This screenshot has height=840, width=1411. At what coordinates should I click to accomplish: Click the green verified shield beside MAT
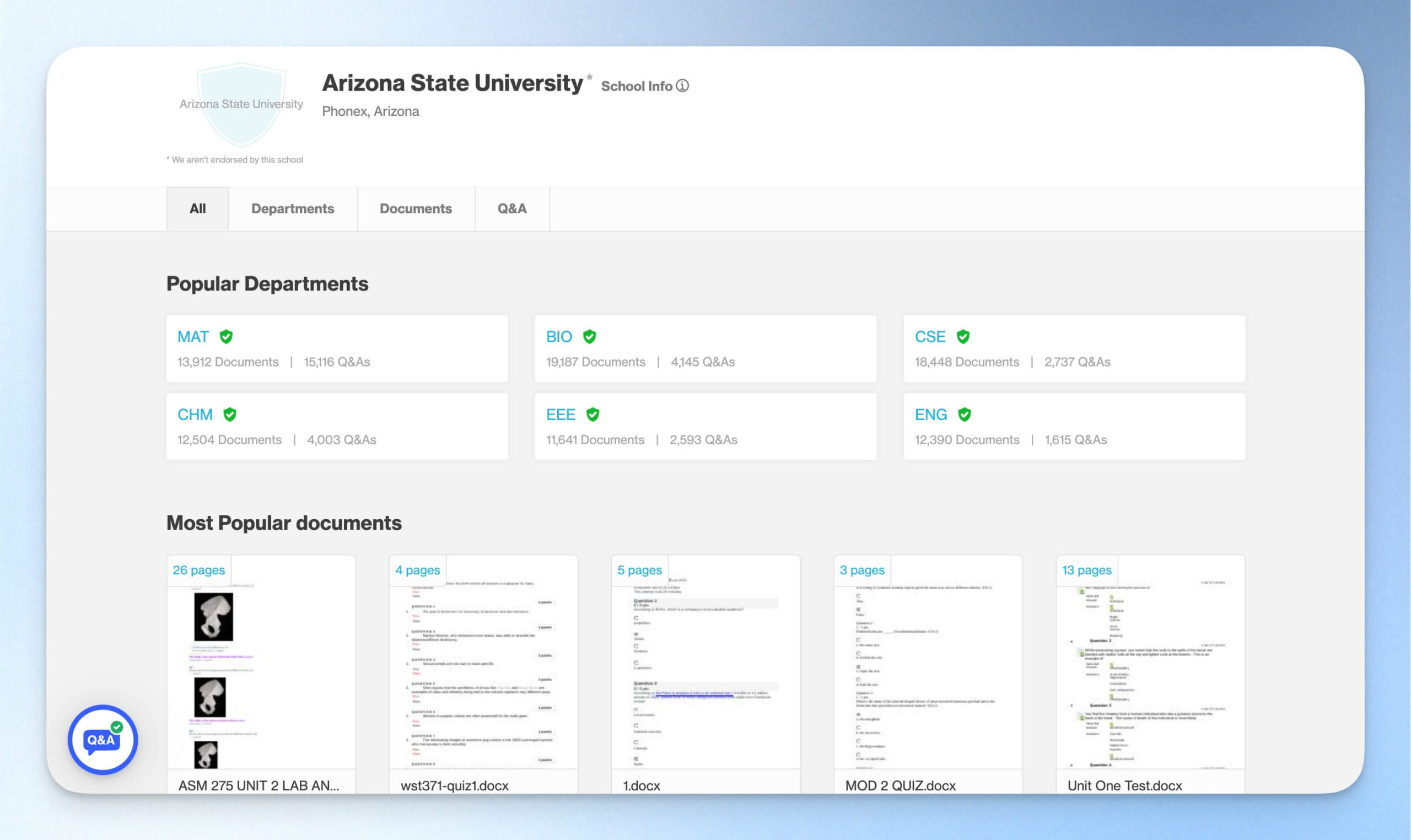227,337
